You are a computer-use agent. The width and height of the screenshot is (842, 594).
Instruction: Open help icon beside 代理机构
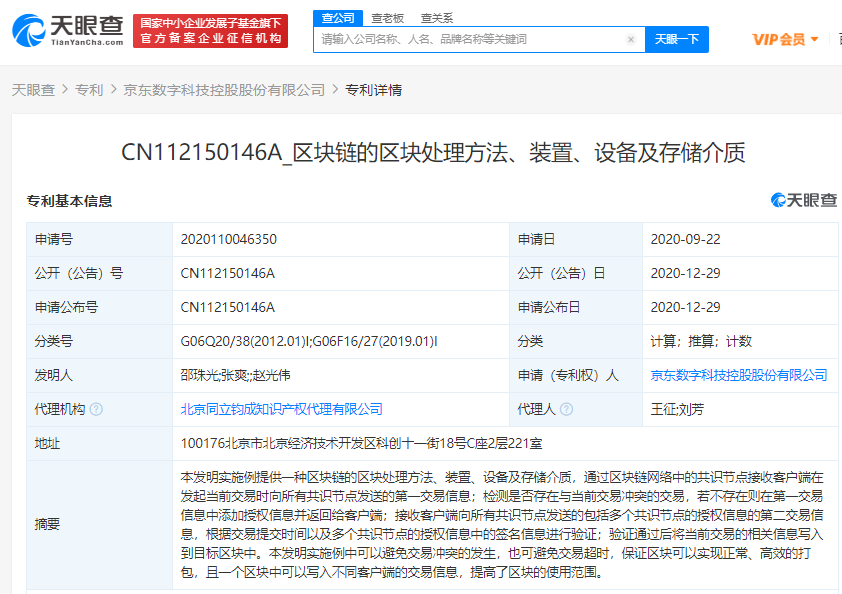coord(96,409)
